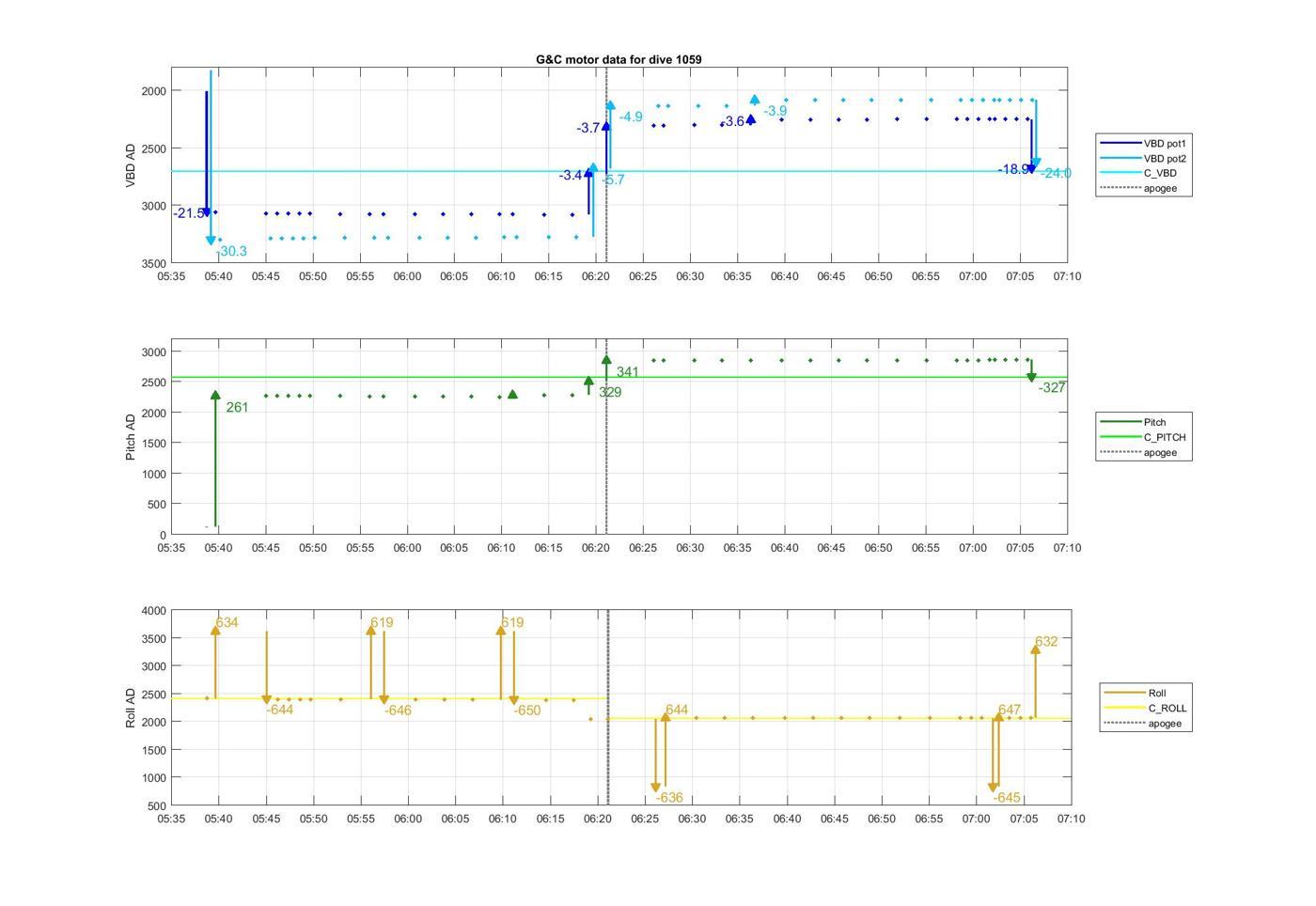Click the '-4.9' VBD annotation
The image size is (1316, 906).
tap(631, 117)
